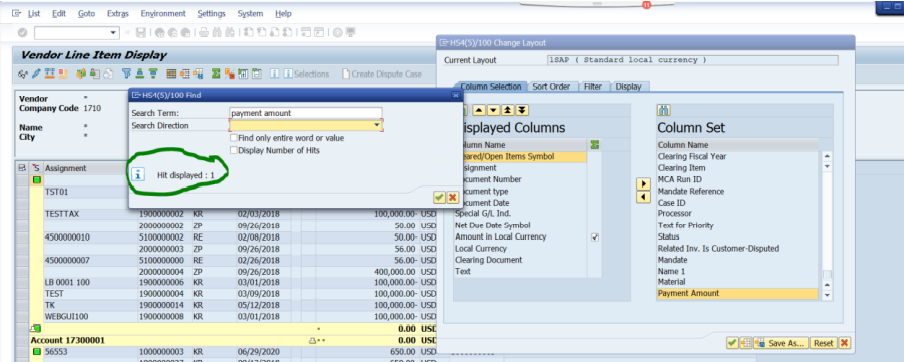This screenshot has width=904, height=362.
Task: Click Create Dispute Case button
Action: point(382,74)
